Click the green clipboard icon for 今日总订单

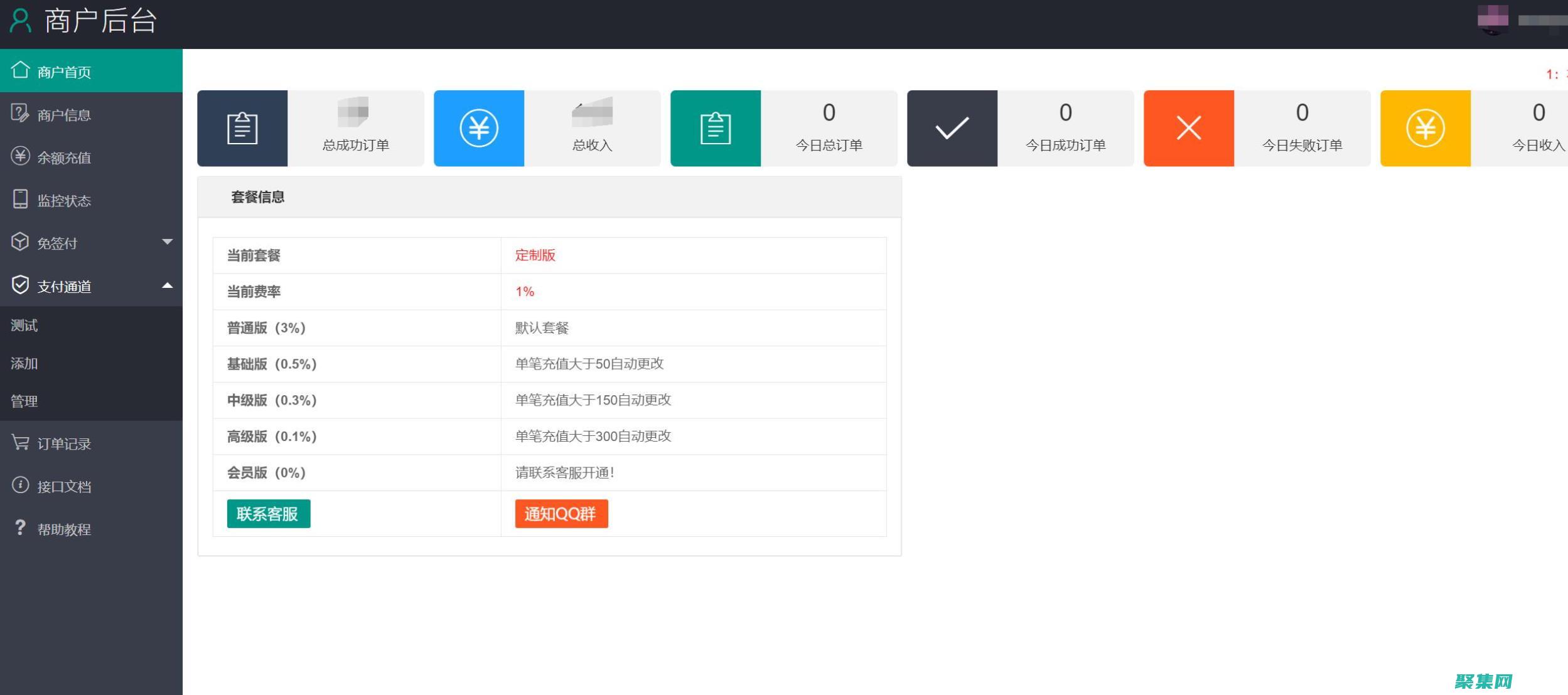tap(716, 128)
